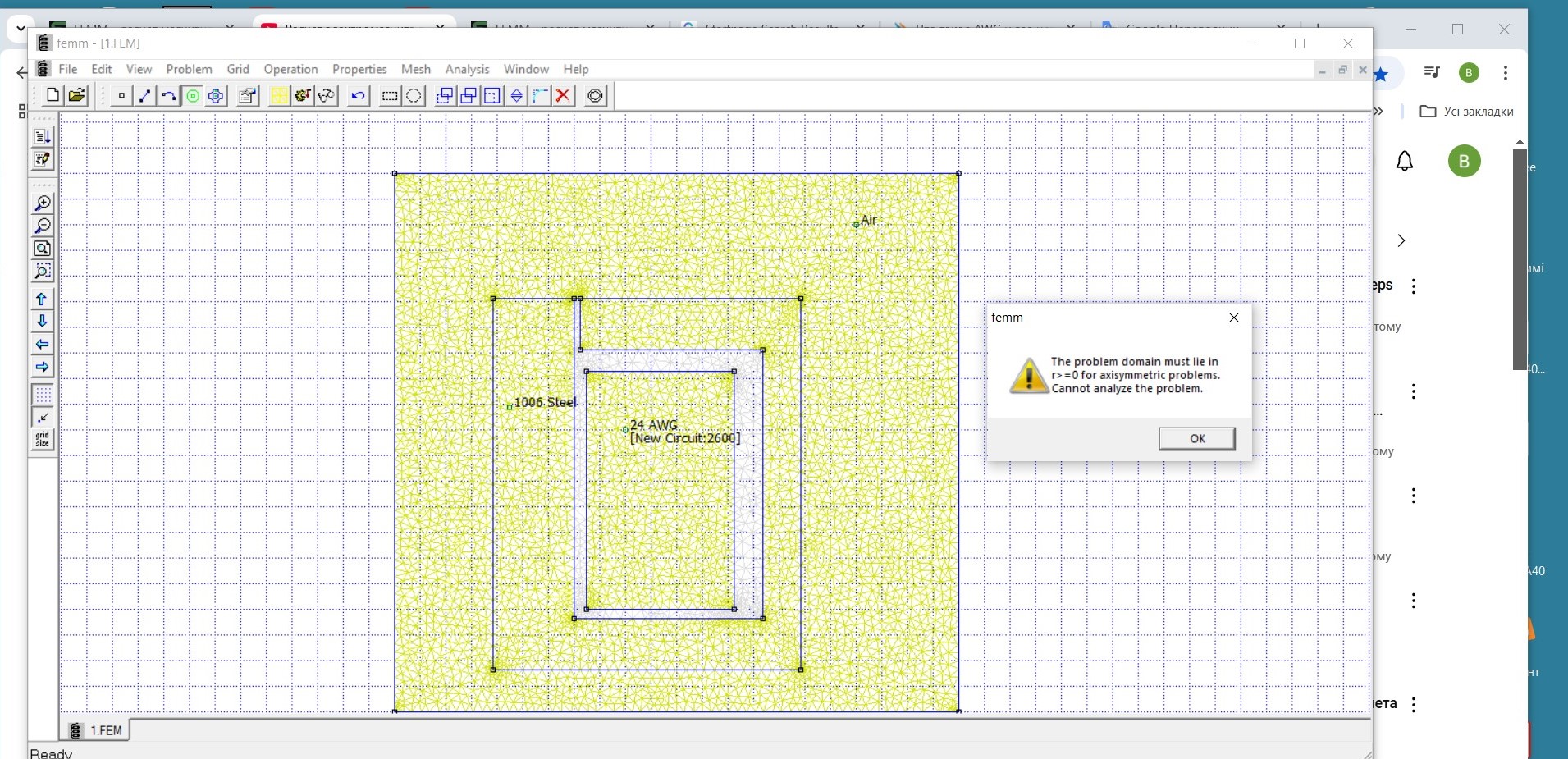
Task: Click OK in the femm warning dialog
Action: 1196,439
